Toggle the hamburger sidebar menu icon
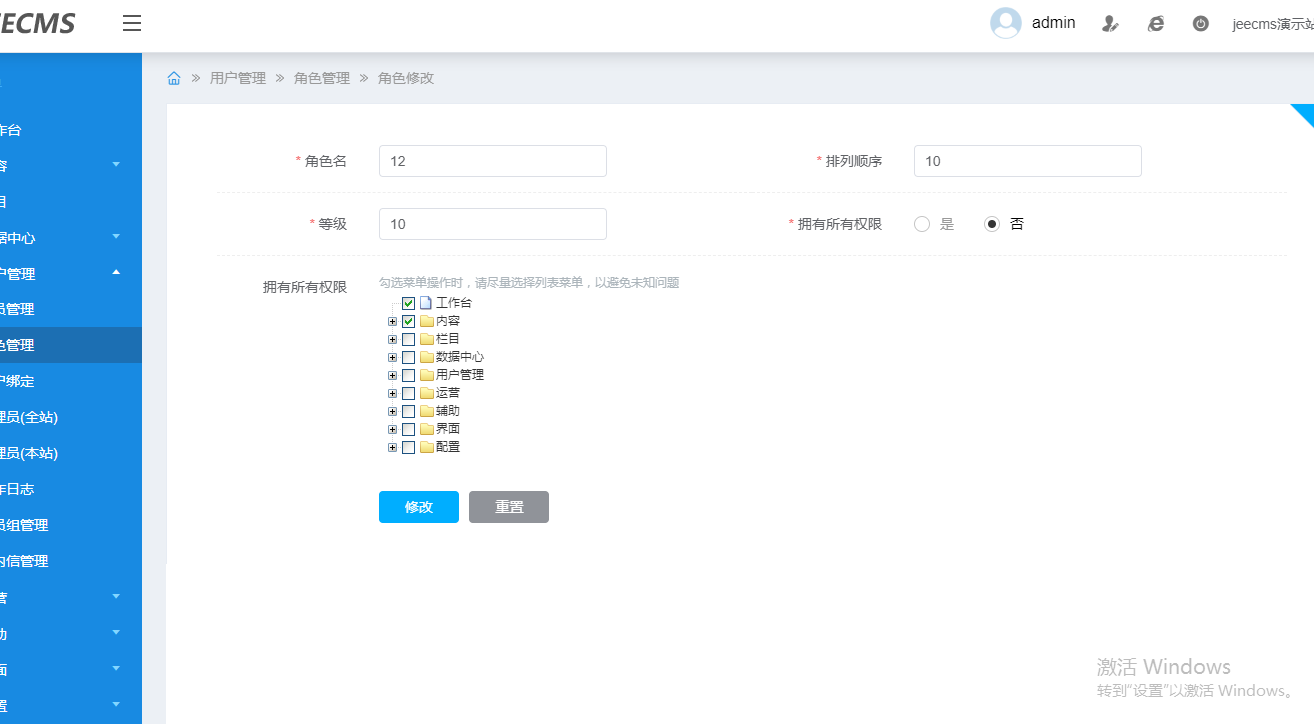 pos(132,23)
